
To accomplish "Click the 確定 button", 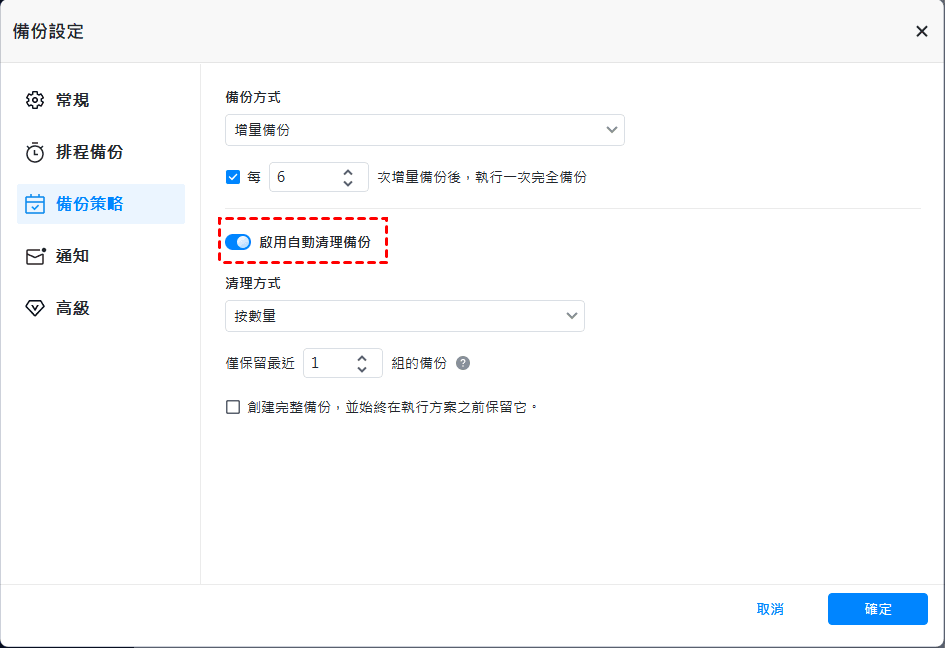I will pos(877,609).
